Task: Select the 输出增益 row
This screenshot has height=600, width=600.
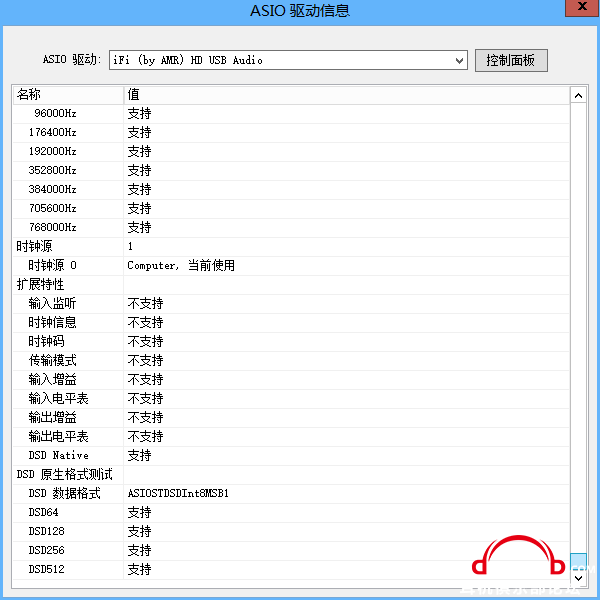Action: 291,418
